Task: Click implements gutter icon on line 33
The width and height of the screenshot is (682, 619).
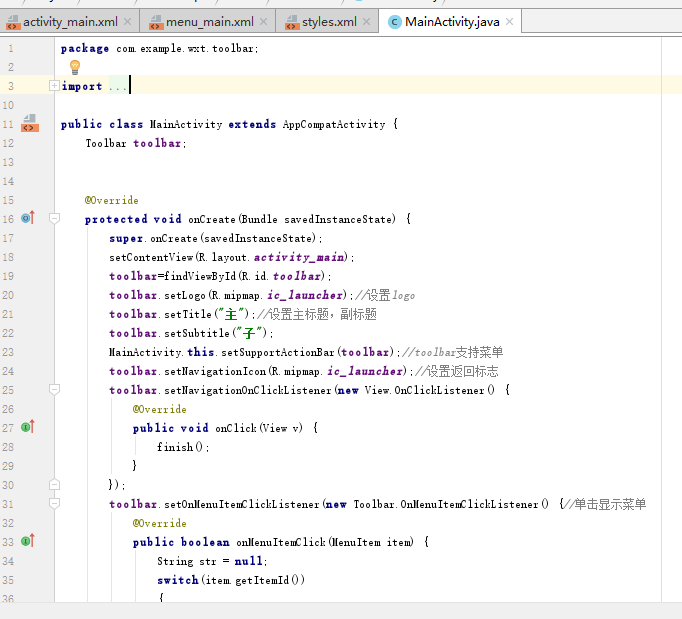Action: (x=27, y=541)
